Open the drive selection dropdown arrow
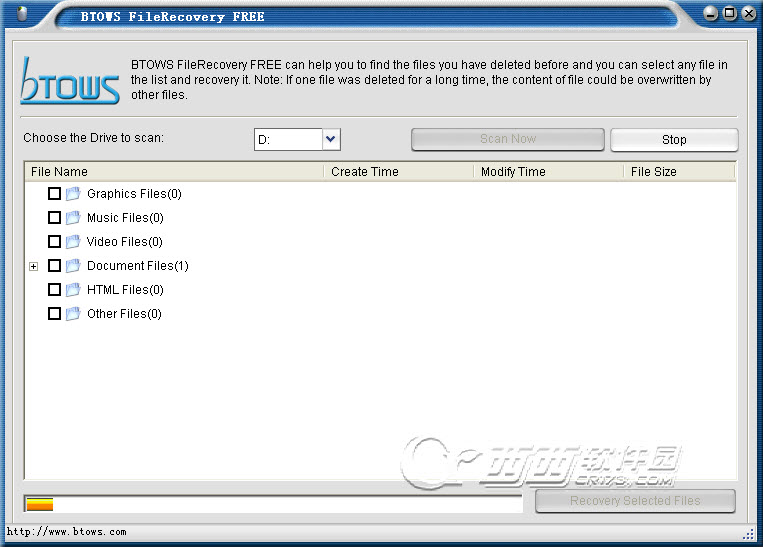The width and height of the screenshot is (763, 547). [x=331, y=140]
